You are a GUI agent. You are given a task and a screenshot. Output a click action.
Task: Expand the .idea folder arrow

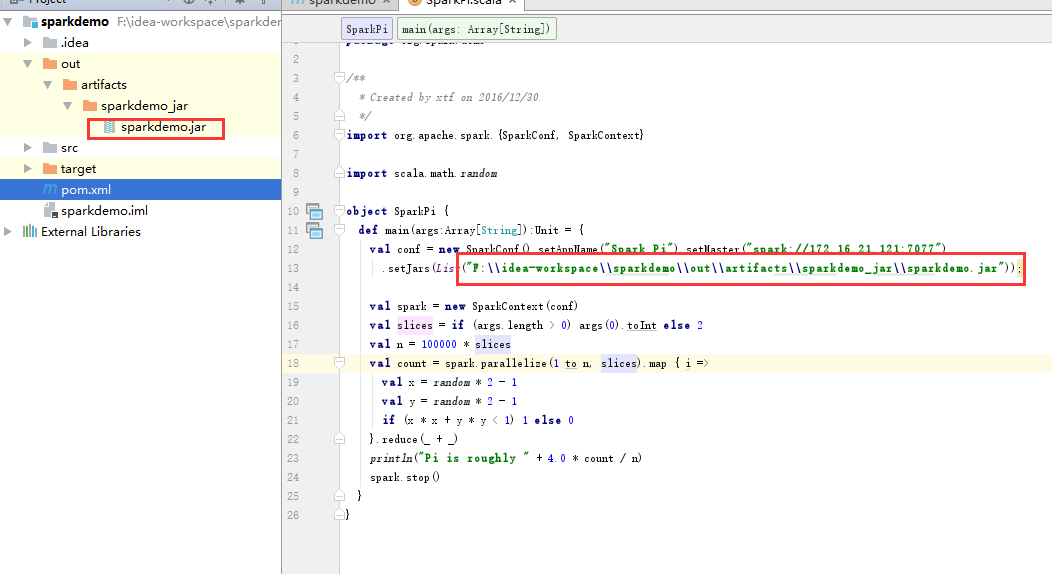coord(28,42)
